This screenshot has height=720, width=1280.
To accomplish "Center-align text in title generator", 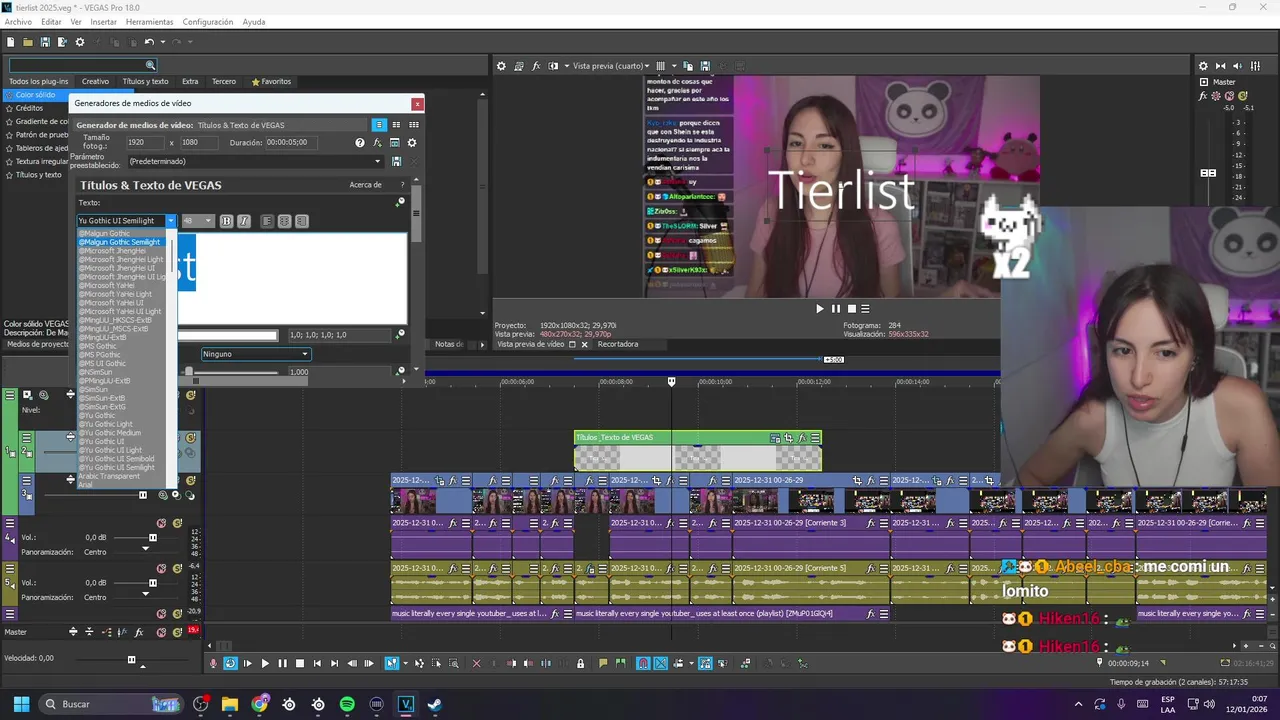I will click(x=285, y=221).
